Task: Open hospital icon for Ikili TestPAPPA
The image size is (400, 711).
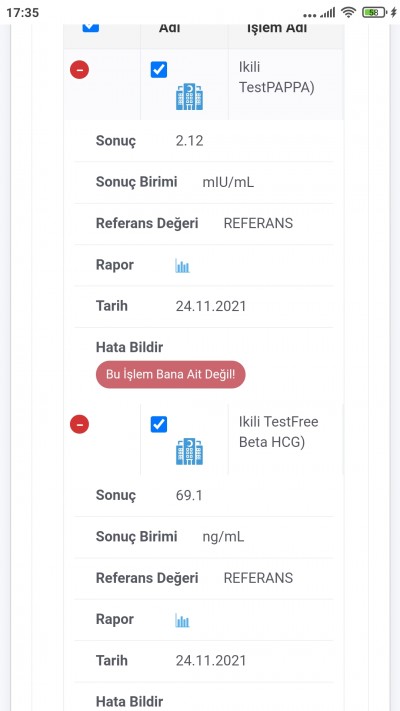Action: click(x=190, y=97)
